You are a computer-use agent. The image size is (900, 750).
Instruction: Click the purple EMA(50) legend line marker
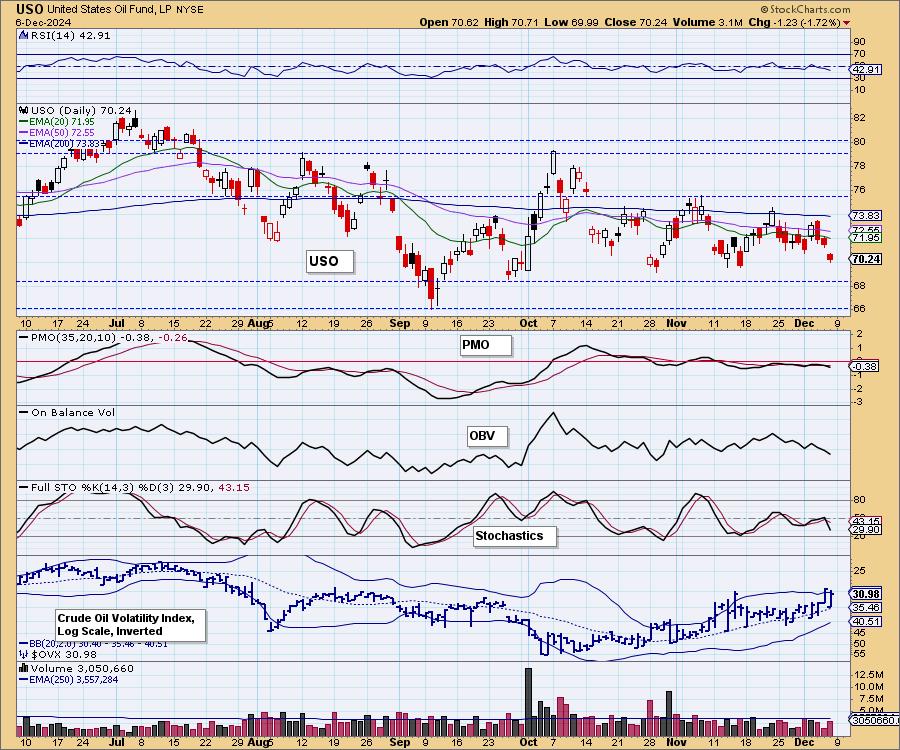coord(24,133)
